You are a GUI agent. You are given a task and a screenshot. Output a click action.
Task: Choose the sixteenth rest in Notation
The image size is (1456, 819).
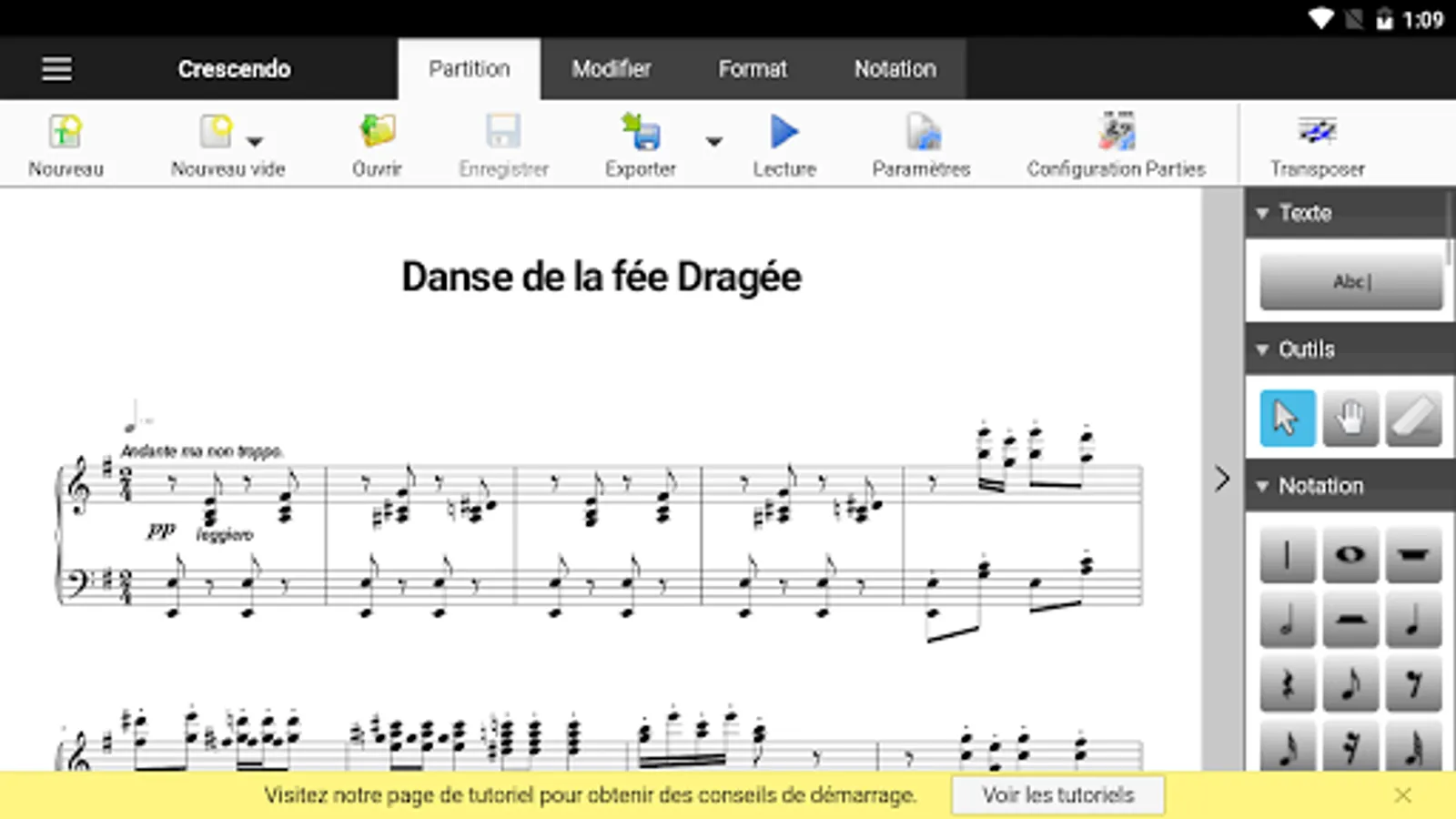(1350, 747)
